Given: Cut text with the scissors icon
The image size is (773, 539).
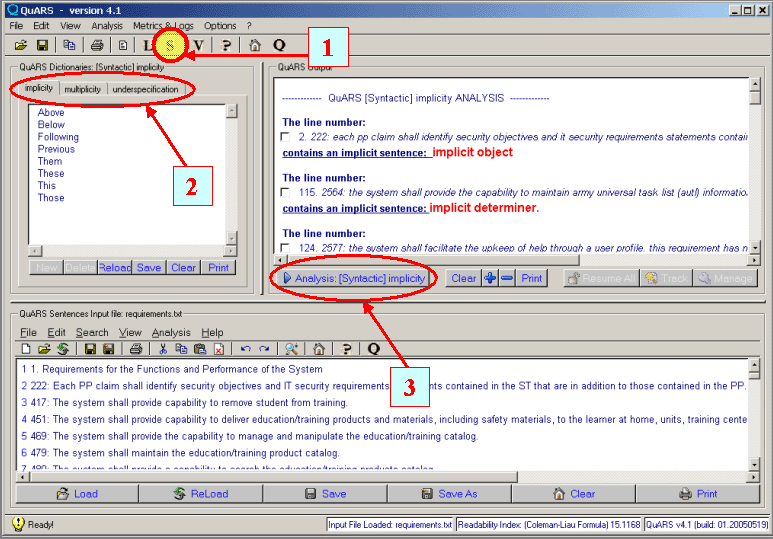Looking at the screenshot, I should [163, 349].
